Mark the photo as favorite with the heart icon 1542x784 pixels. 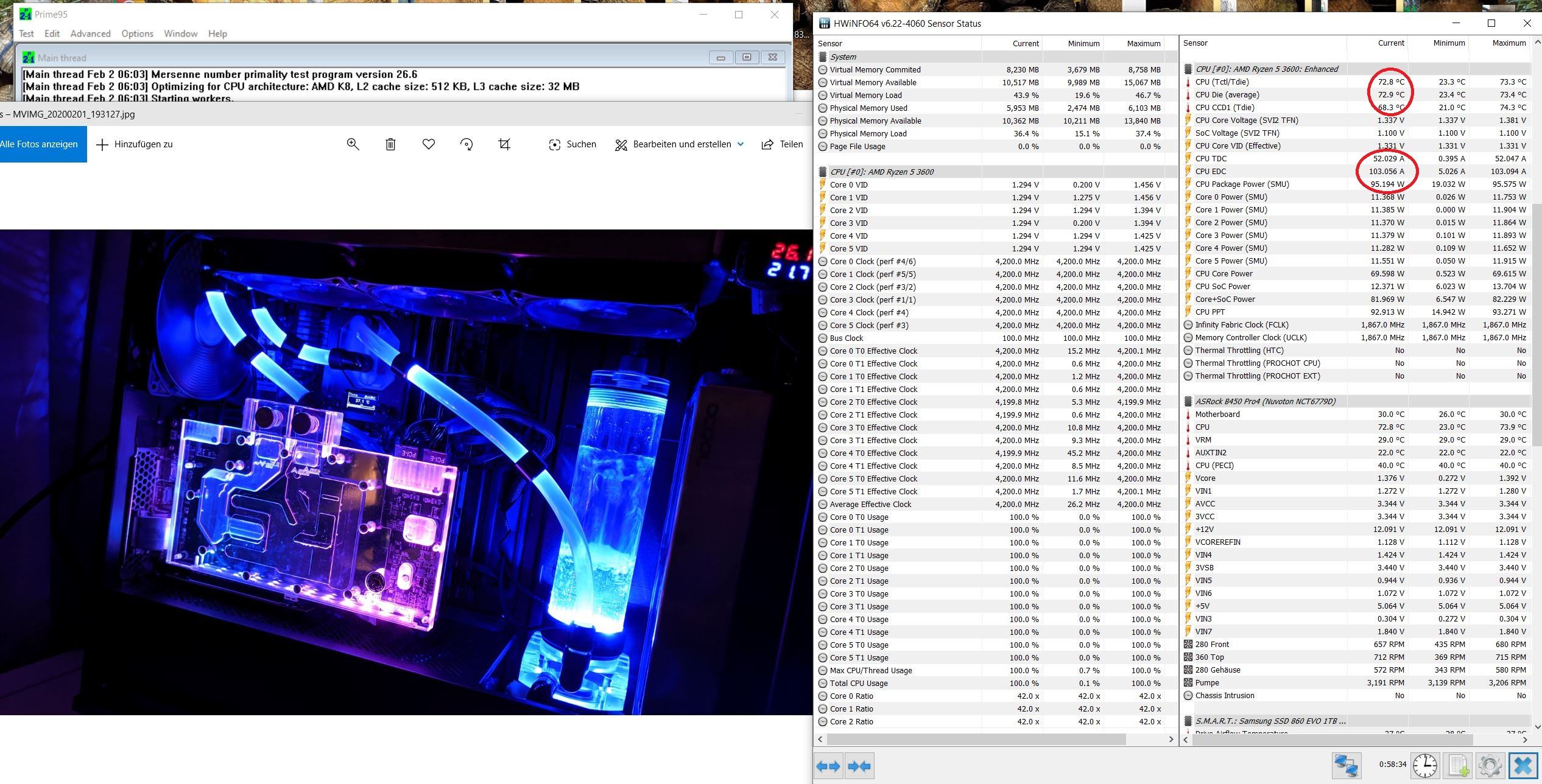pos(429,144)
